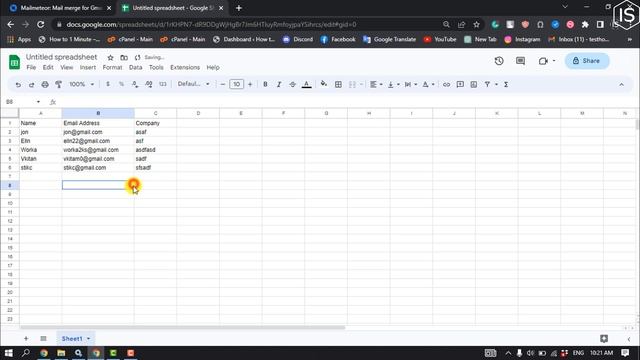The height and width of the screenshot is (360, 640).
Task: Open the Extensions menu
Action: pyautogui.click(x=185, y=67)
